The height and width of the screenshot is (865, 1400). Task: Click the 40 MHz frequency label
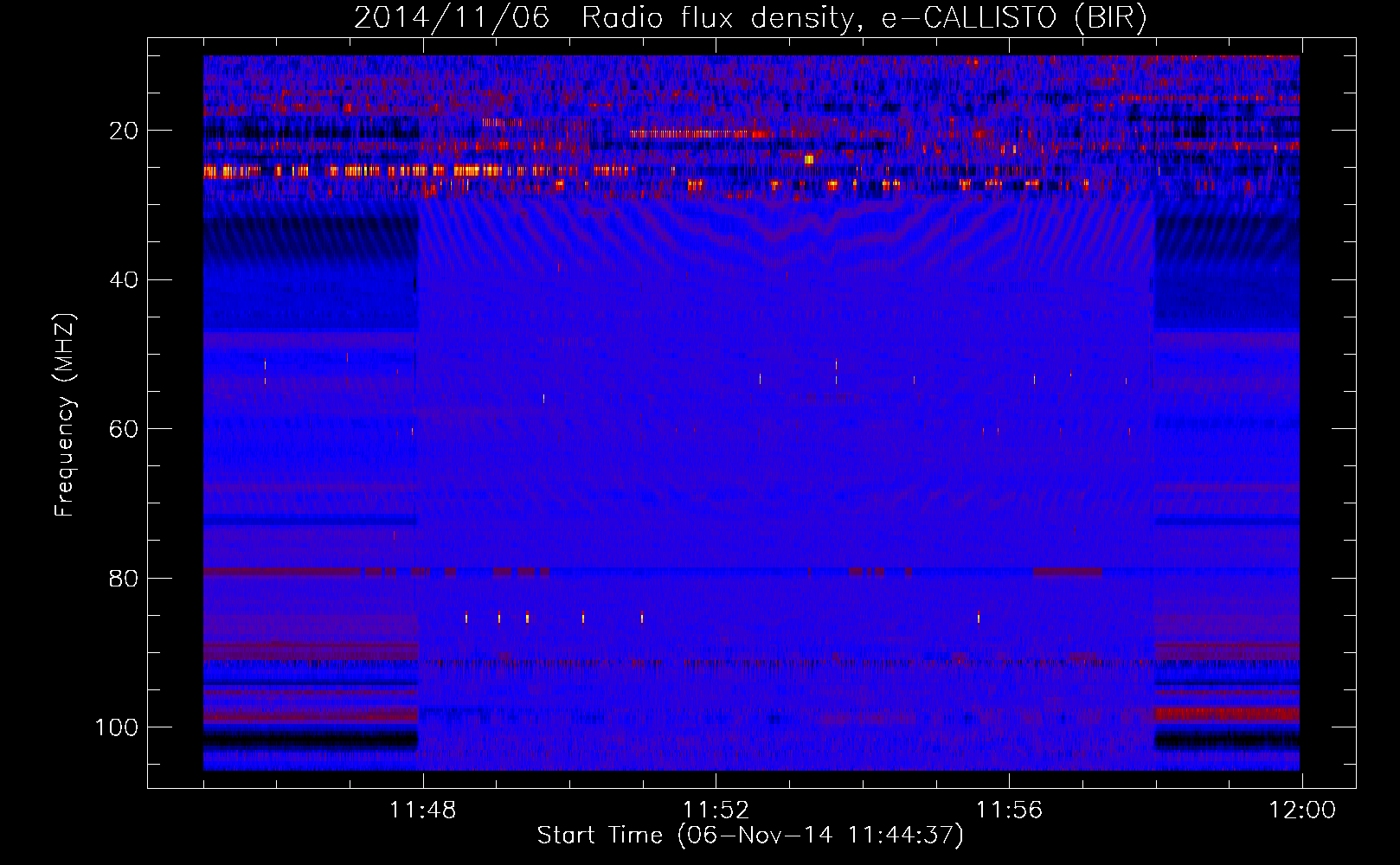pos(124,280)
